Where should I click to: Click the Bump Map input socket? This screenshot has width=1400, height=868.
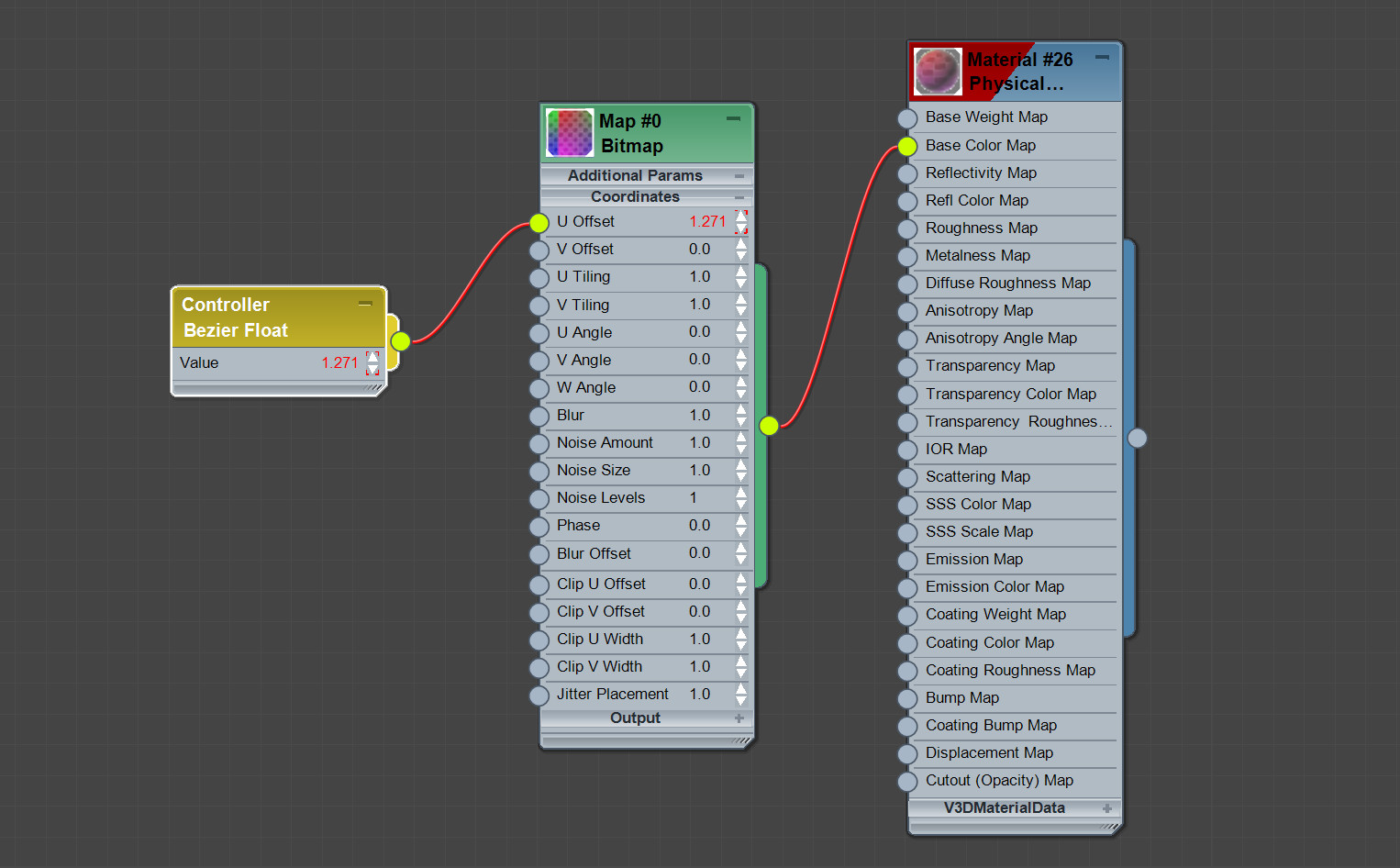point(907,698)
